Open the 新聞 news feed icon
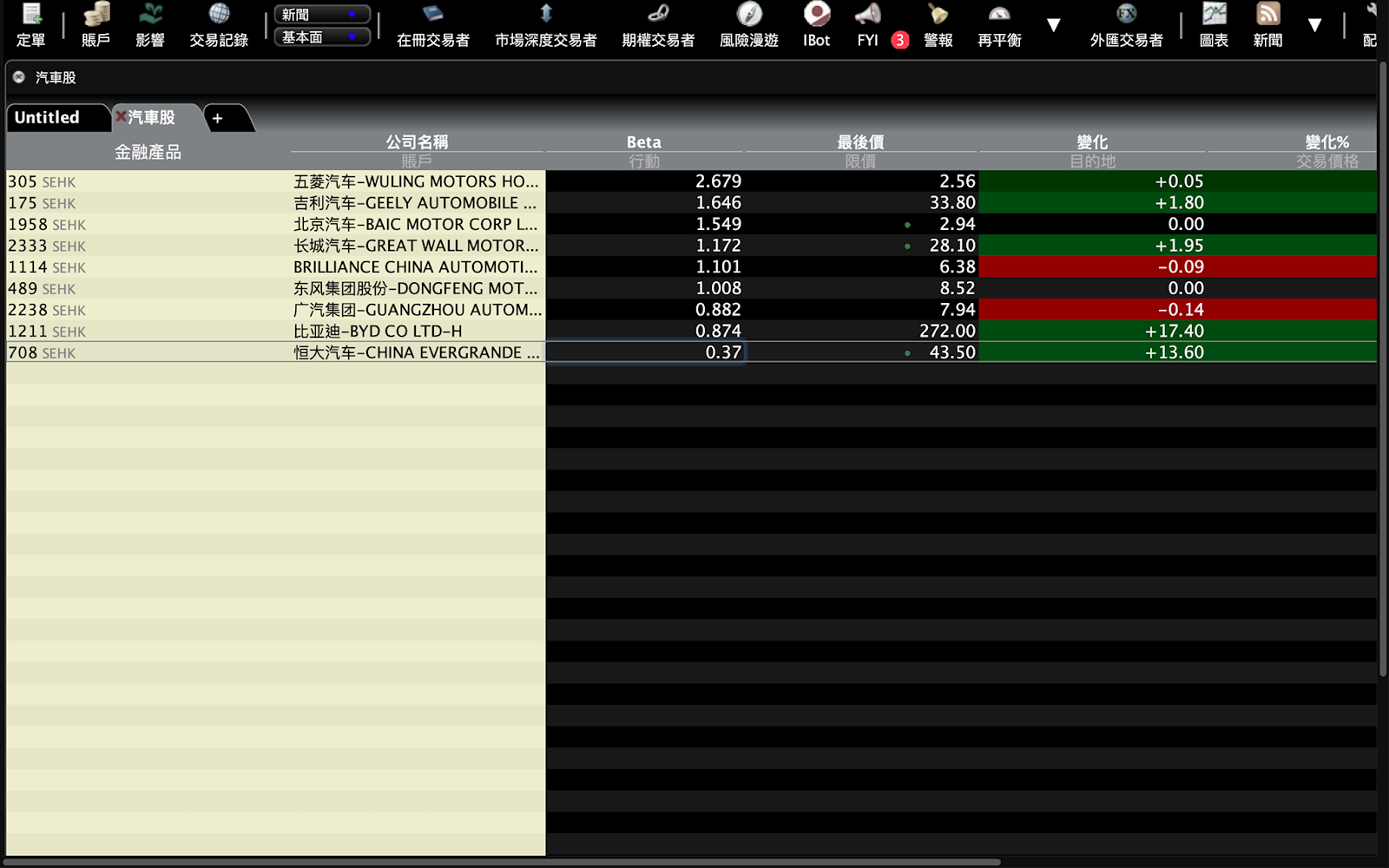The width and height of the screenshot is (1389, 868). point(1267,24)
